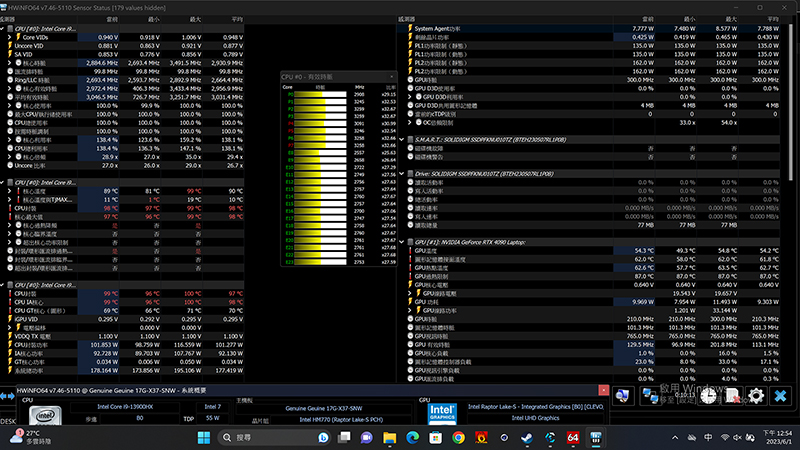Click the P0 core bar in clock popup
The height and width of the screenshot is (450, 800).
pos(320,94)
